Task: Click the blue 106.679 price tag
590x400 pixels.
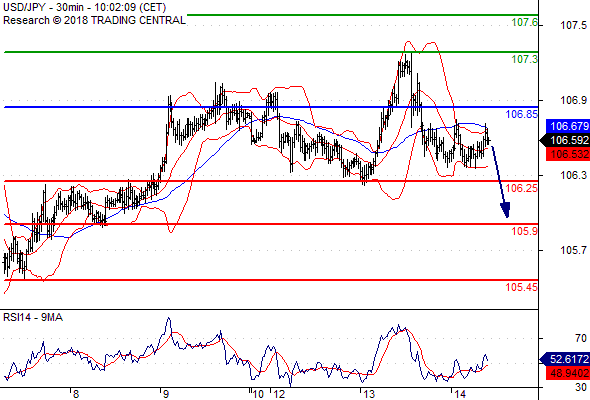Action: 568,126
